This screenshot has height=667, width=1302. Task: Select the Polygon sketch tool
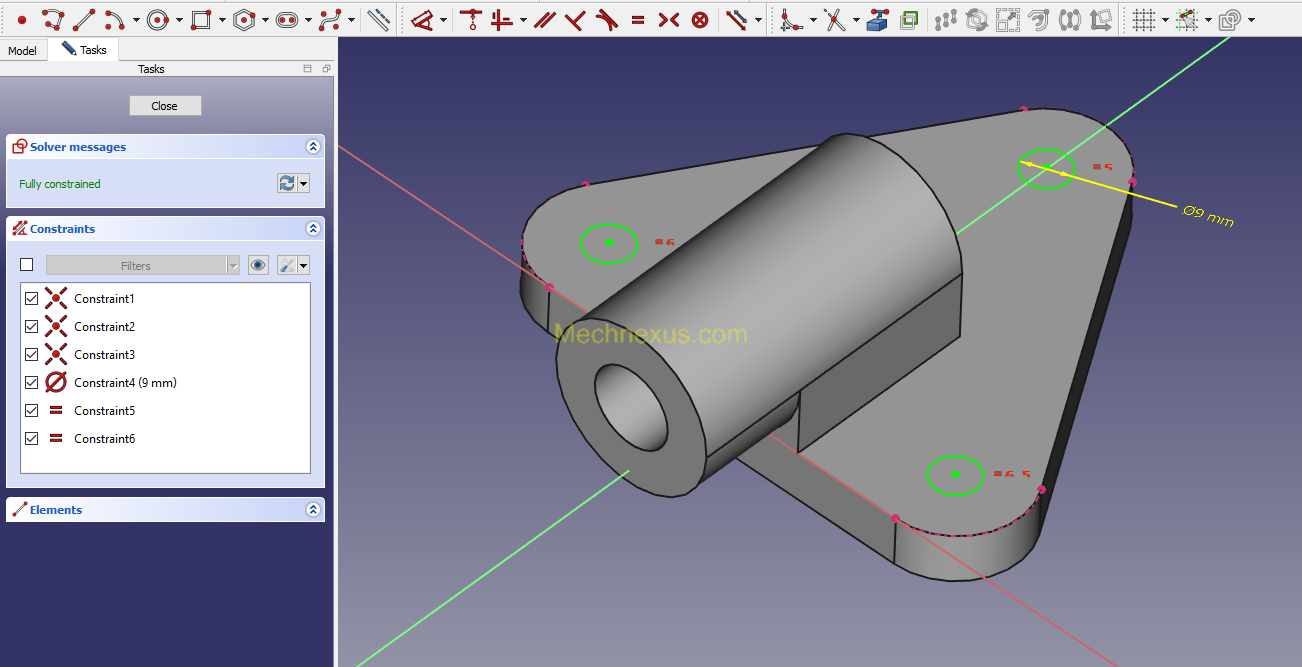coord(243,19)
